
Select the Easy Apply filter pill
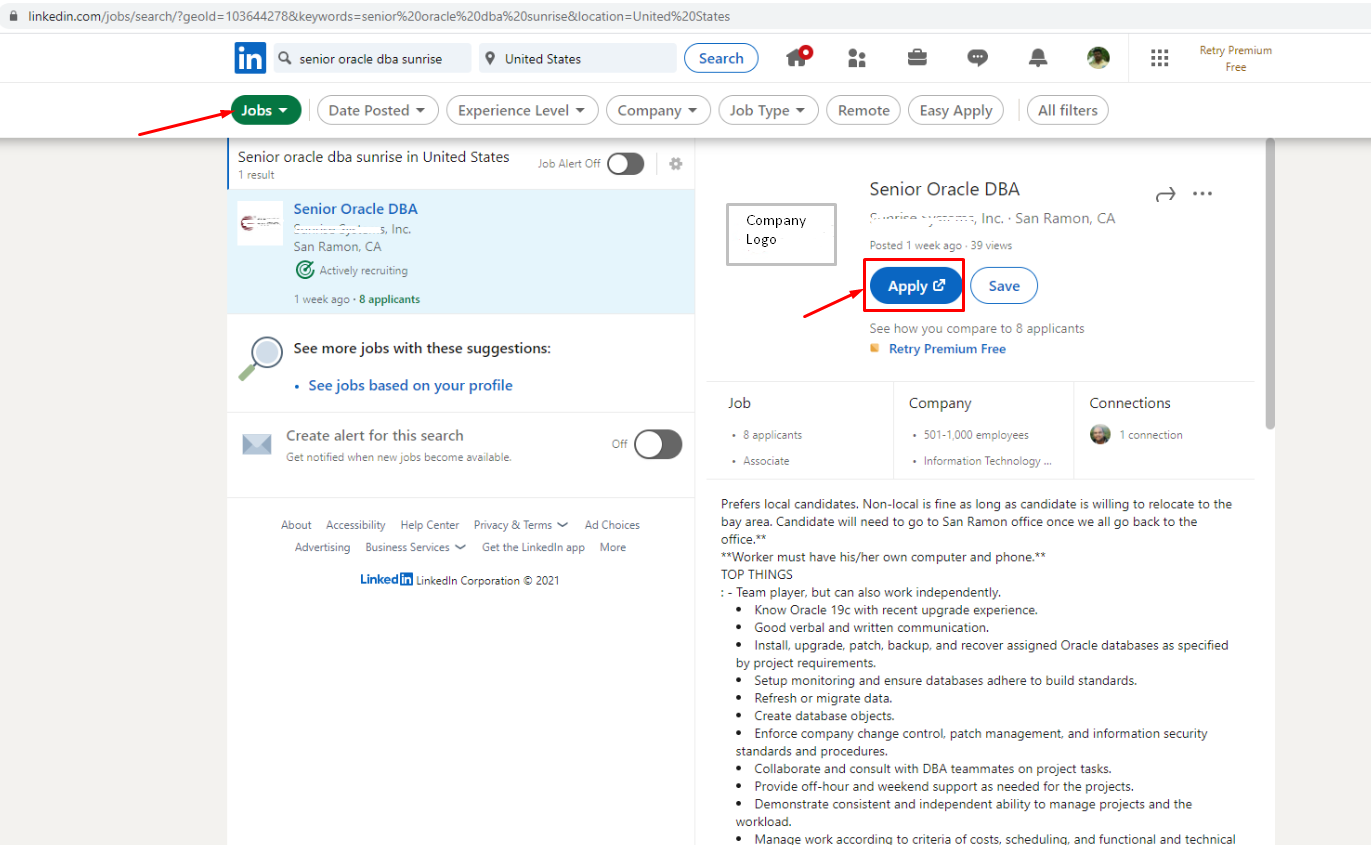956,110
